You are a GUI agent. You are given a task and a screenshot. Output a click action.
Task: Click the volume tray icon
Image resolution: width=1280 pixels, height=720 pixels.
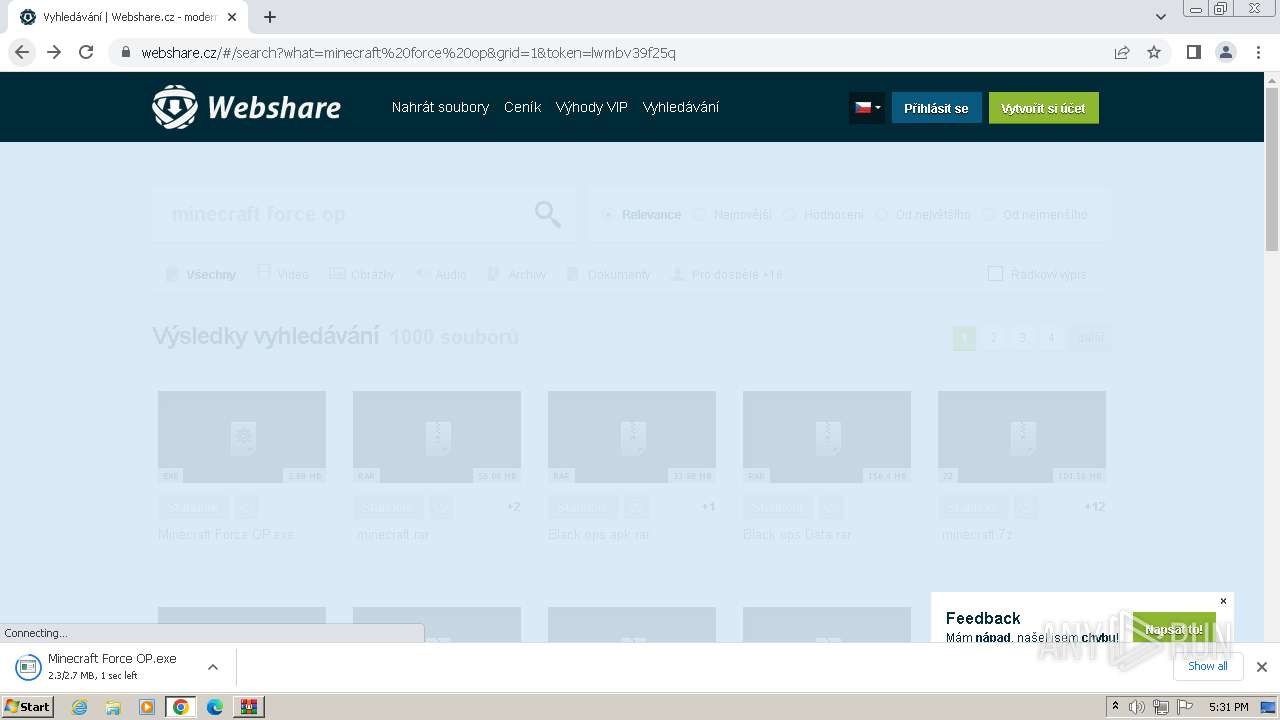[1137, 707]
